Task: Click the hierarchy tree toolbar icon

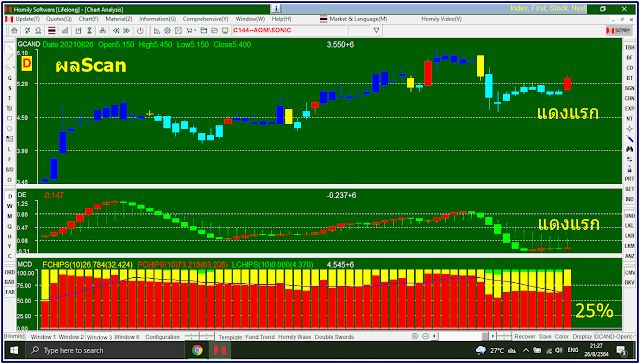Action: click(x=102, y=31)
